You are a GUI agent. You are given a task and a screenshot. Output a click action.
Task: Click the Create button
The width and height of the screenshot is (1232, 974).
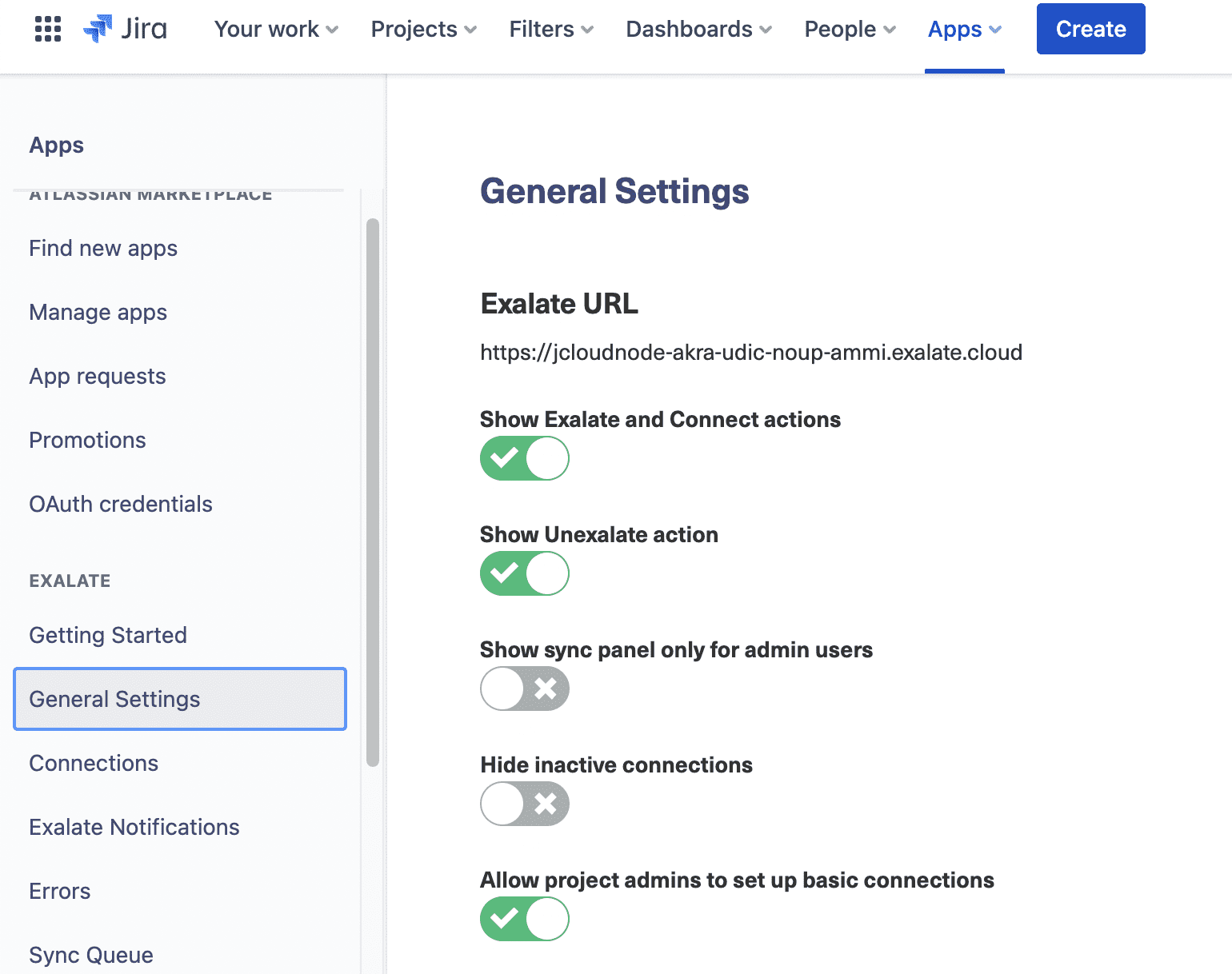point(1090,29)
